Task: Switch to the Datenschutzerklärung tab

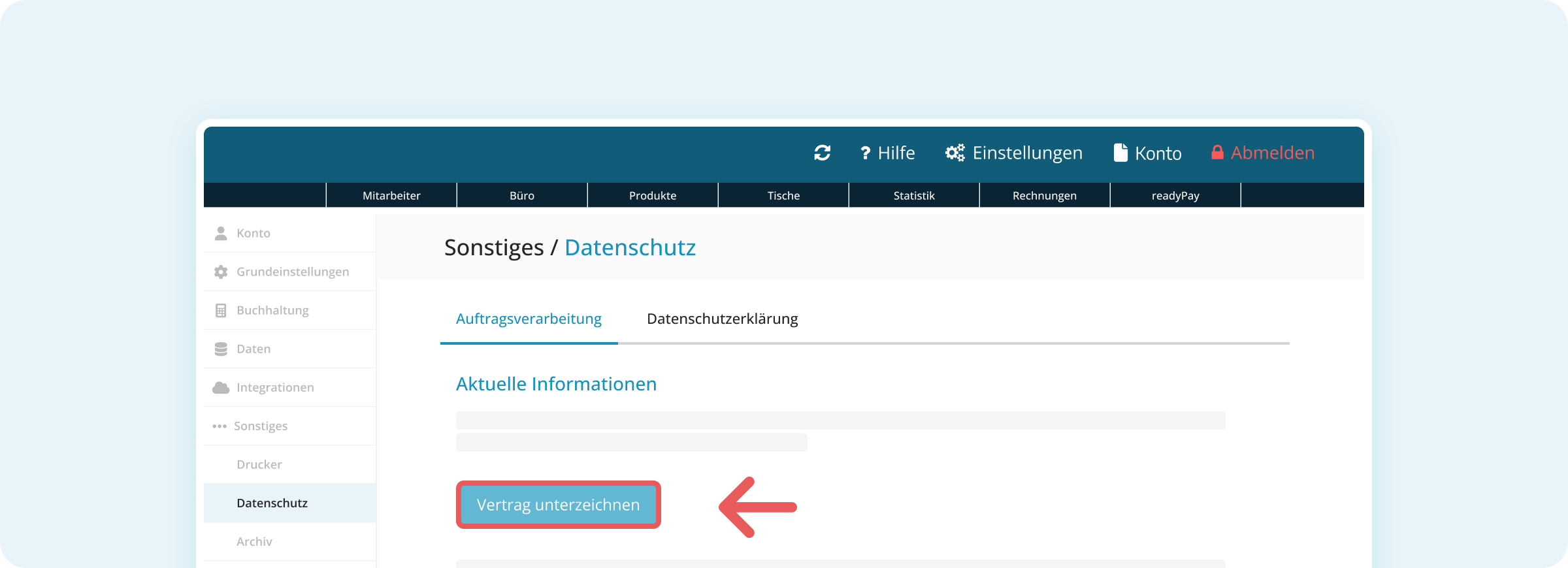Action: (722, 319)
